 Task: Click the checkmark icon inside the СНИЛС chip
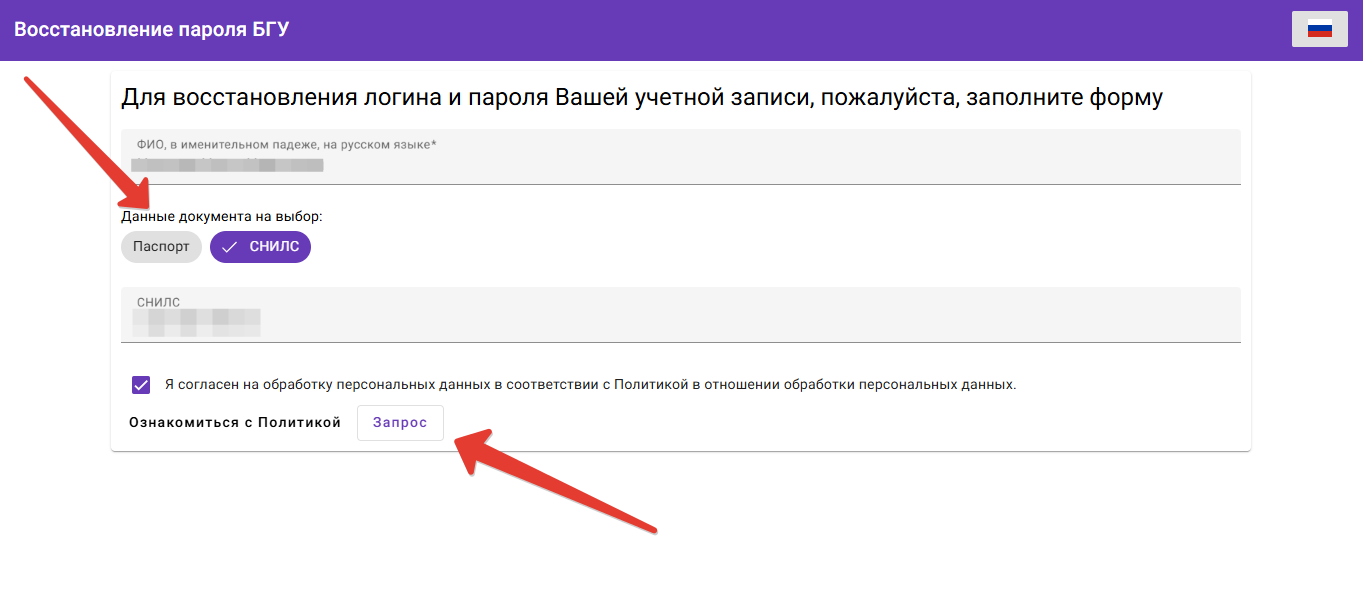coord(229,247)
